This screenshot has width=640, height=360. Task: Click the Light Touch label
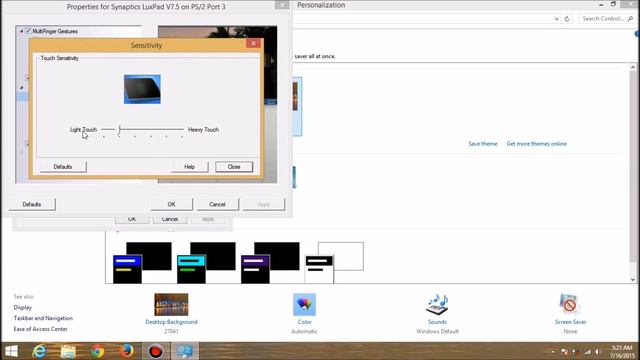click(x=83, y=129)
